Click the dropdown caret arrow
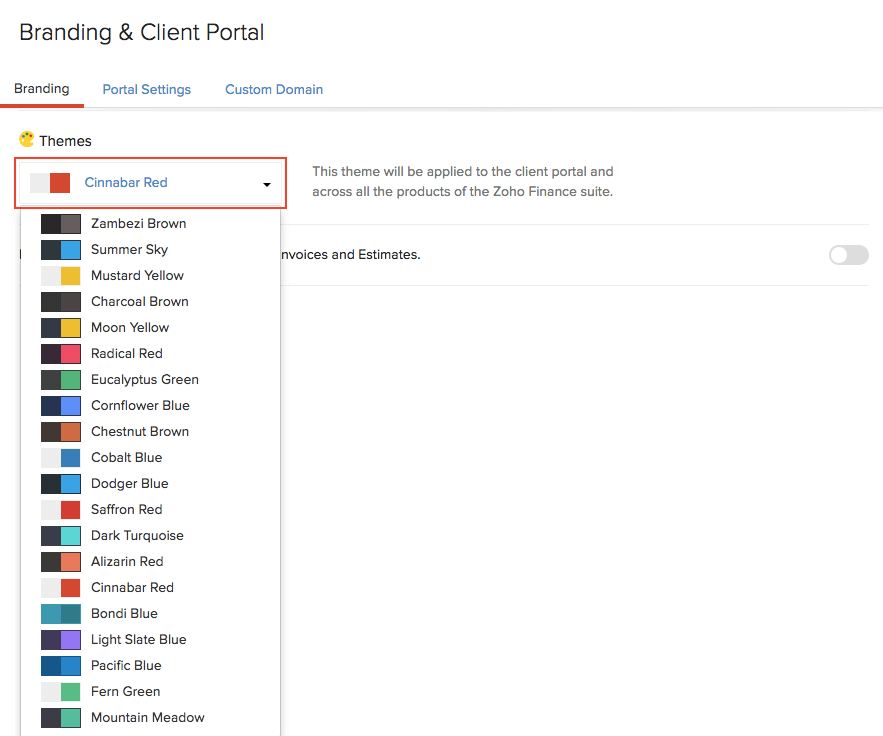The image size is (883, 736). point(267,185)
